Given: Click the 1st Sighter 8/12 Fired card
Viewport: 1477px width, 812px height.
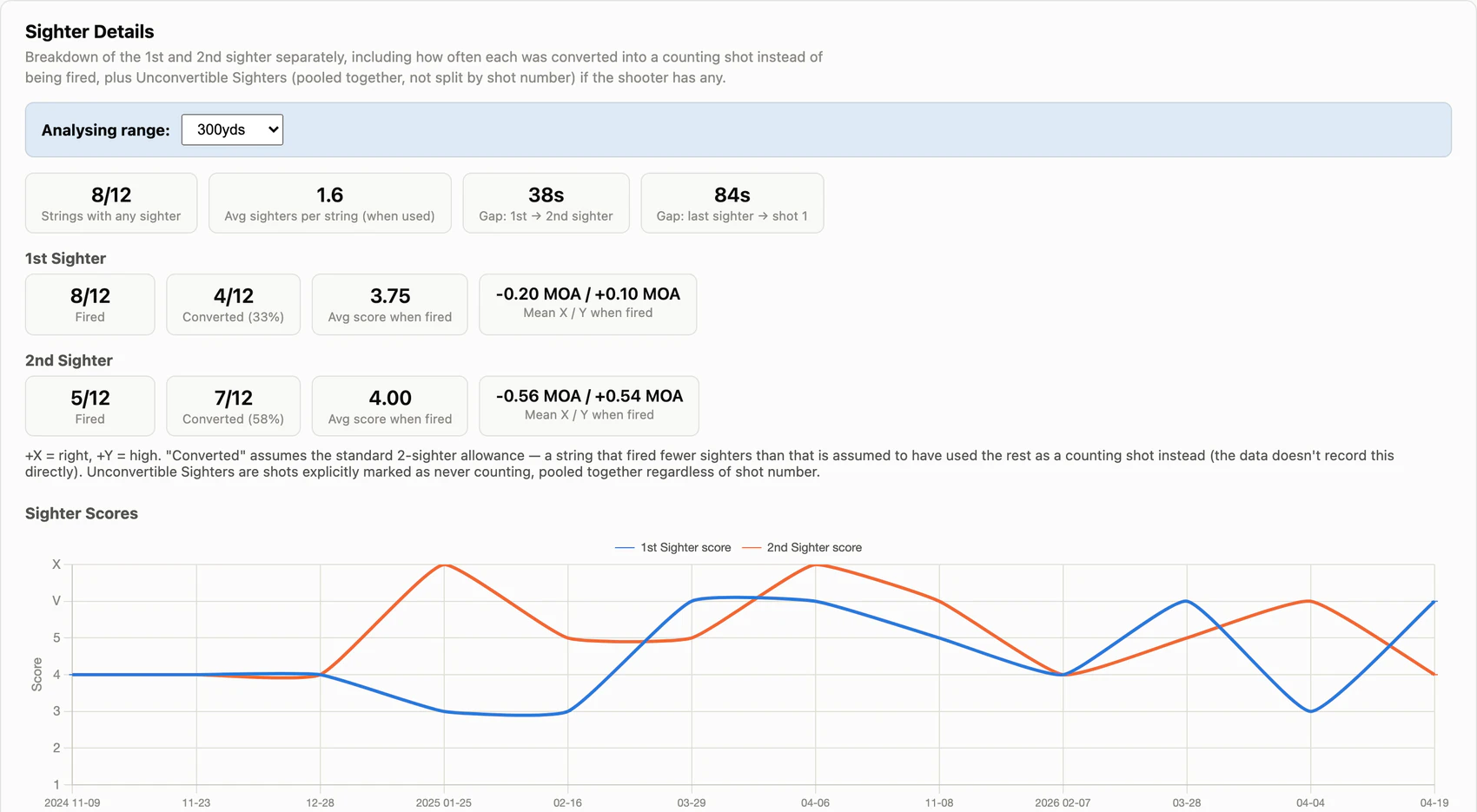Looking at the screenshot, I should click(89, 305).
